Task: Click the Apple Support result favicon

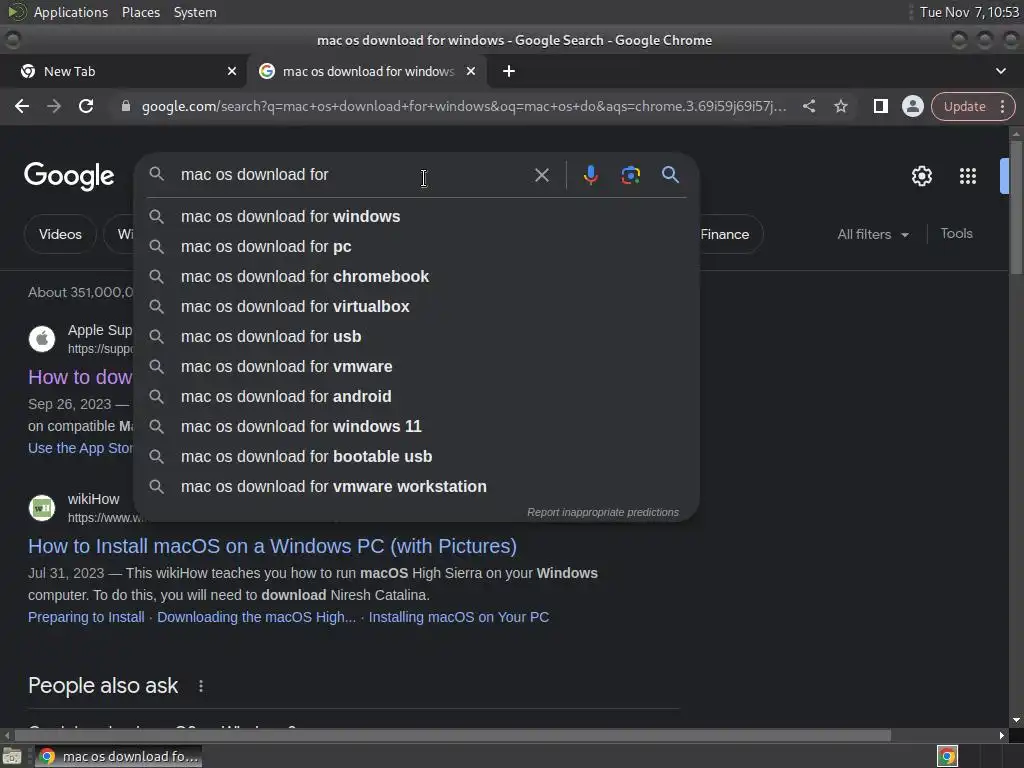Action: [x=42, y=339]
